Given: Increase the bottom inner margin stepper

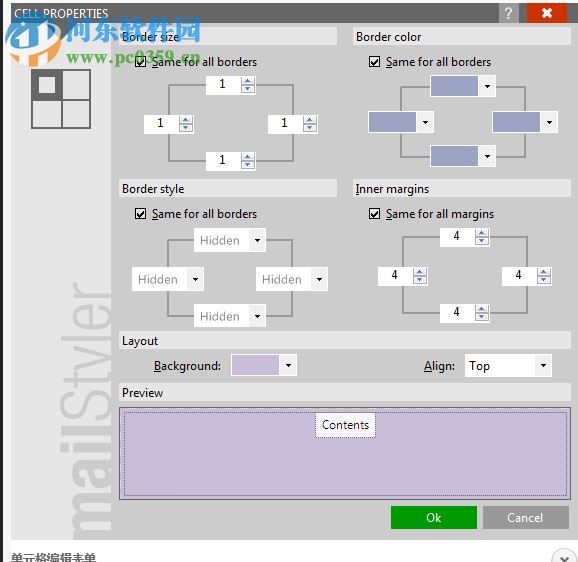Looking at the screenshot, I should [482, 309].
